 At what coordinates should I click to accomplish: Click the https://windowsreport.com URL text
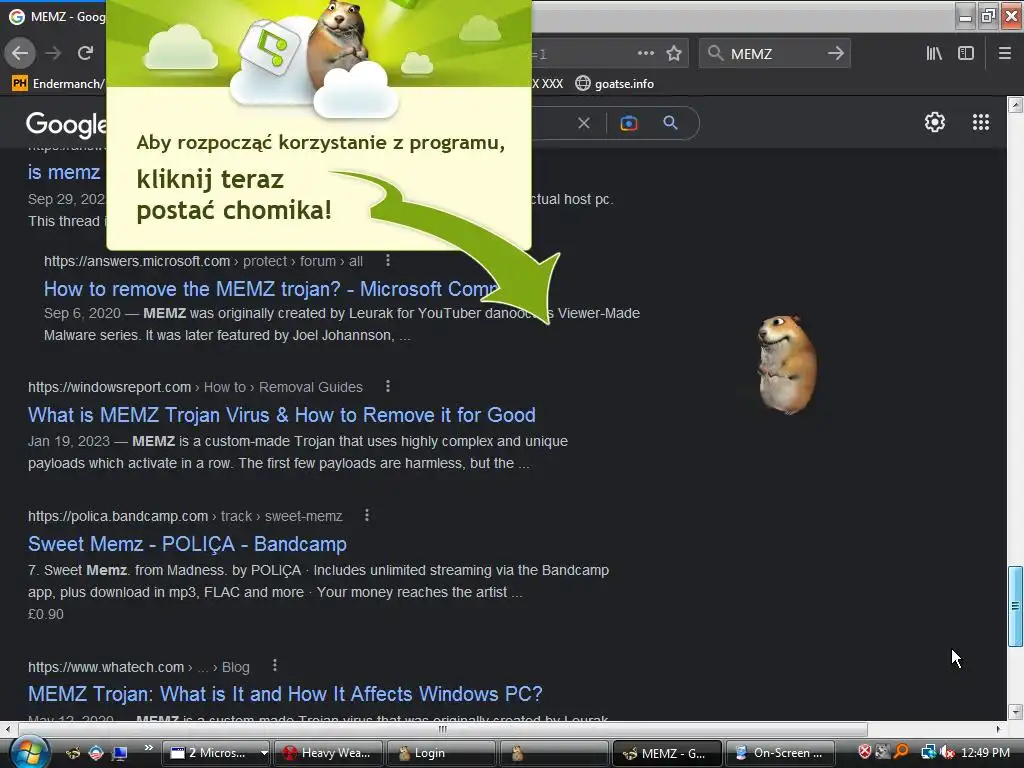pyautogui.click(x=109, y=387)
